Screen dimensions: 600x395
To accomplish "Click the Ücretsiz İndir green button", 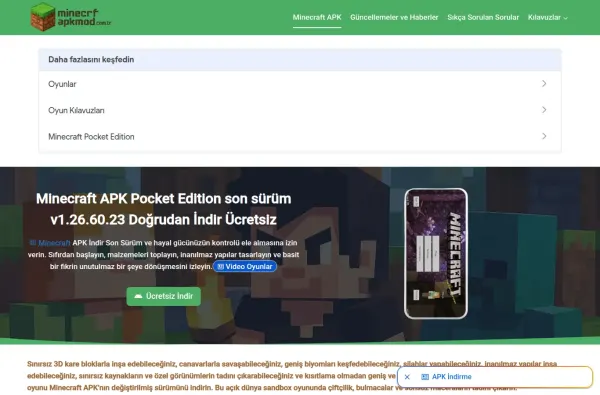I will (163, 296).
